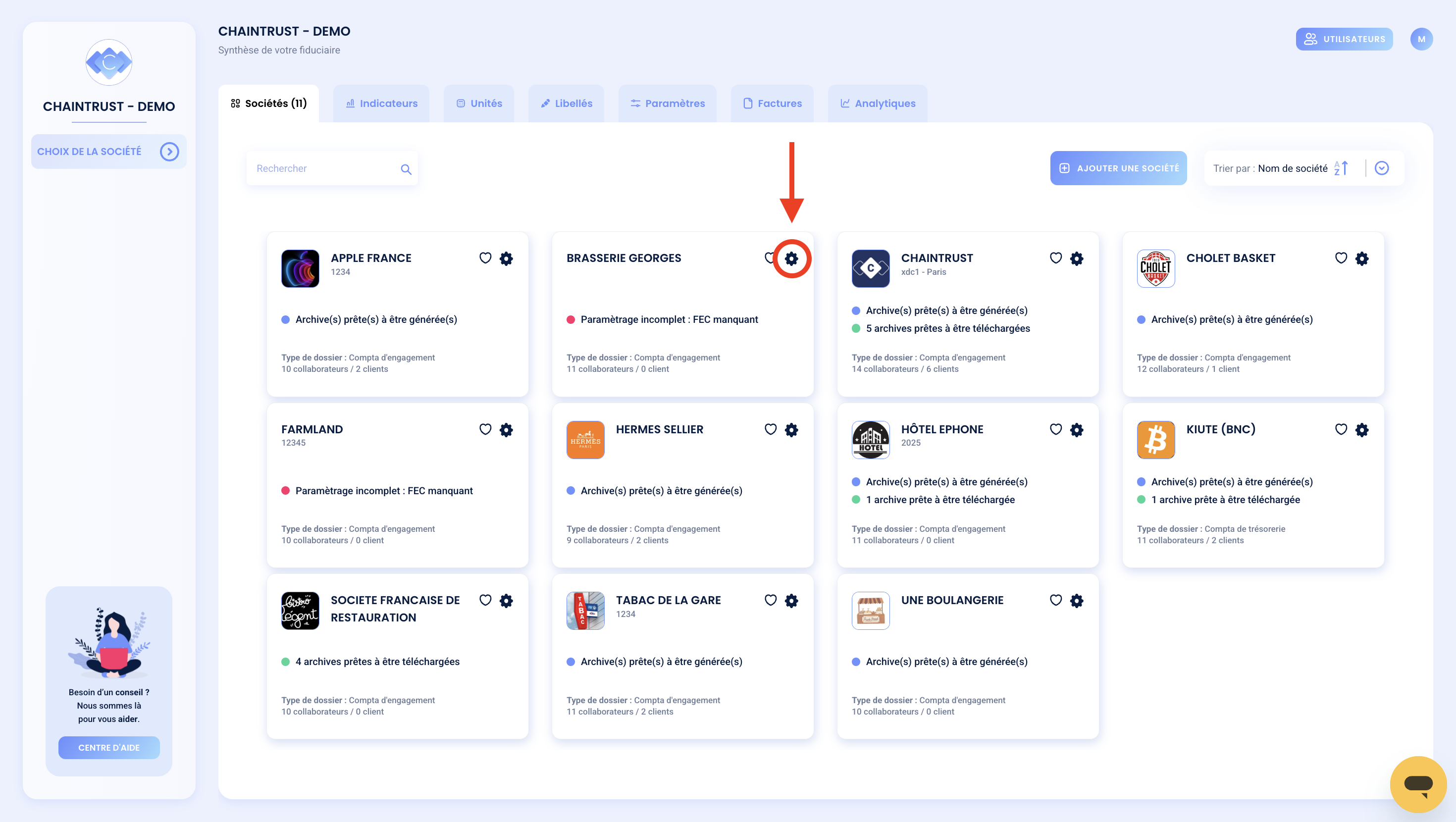Click the UNE BOULANGERIE logo
Image resolution: width=1456 pixels, height=822 pixels.
871,611
